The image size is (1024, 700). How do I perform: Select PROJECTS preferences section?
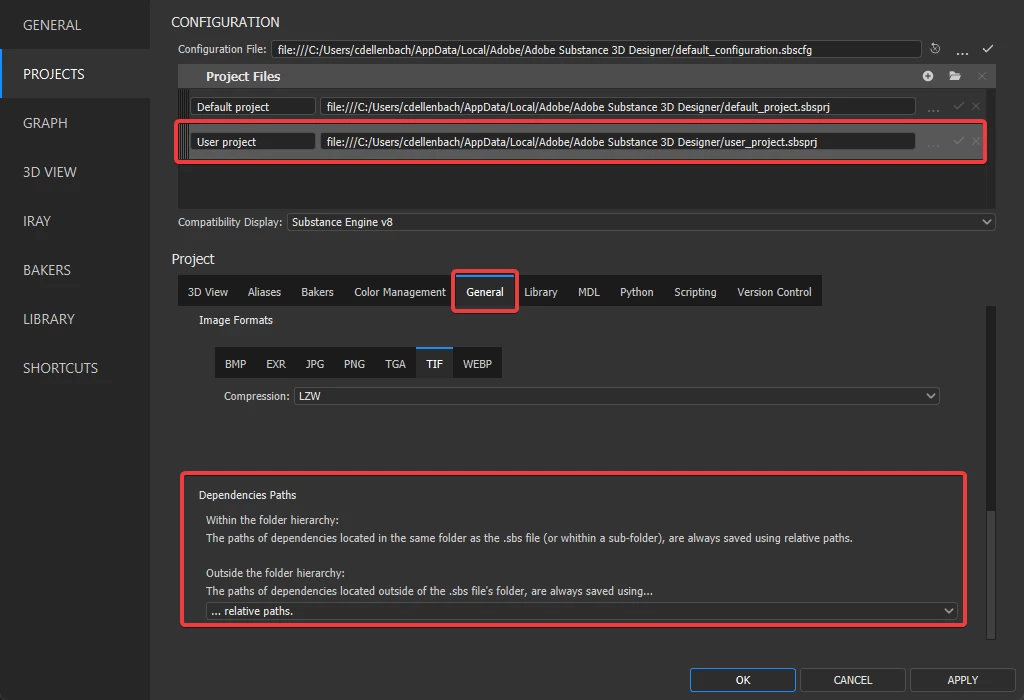tap(75, 74)
